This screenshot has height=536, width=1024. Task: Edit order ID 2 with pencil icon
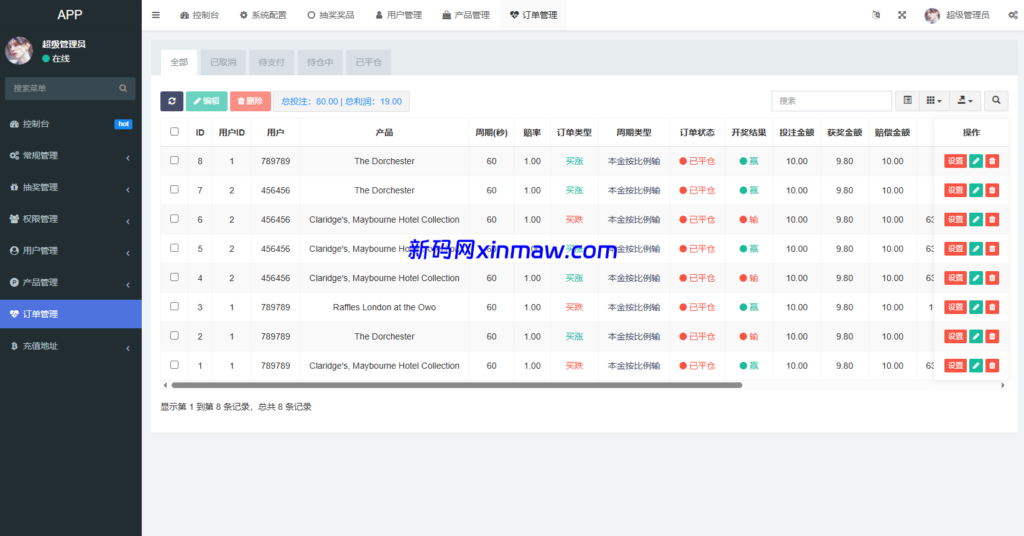[976, 336]
